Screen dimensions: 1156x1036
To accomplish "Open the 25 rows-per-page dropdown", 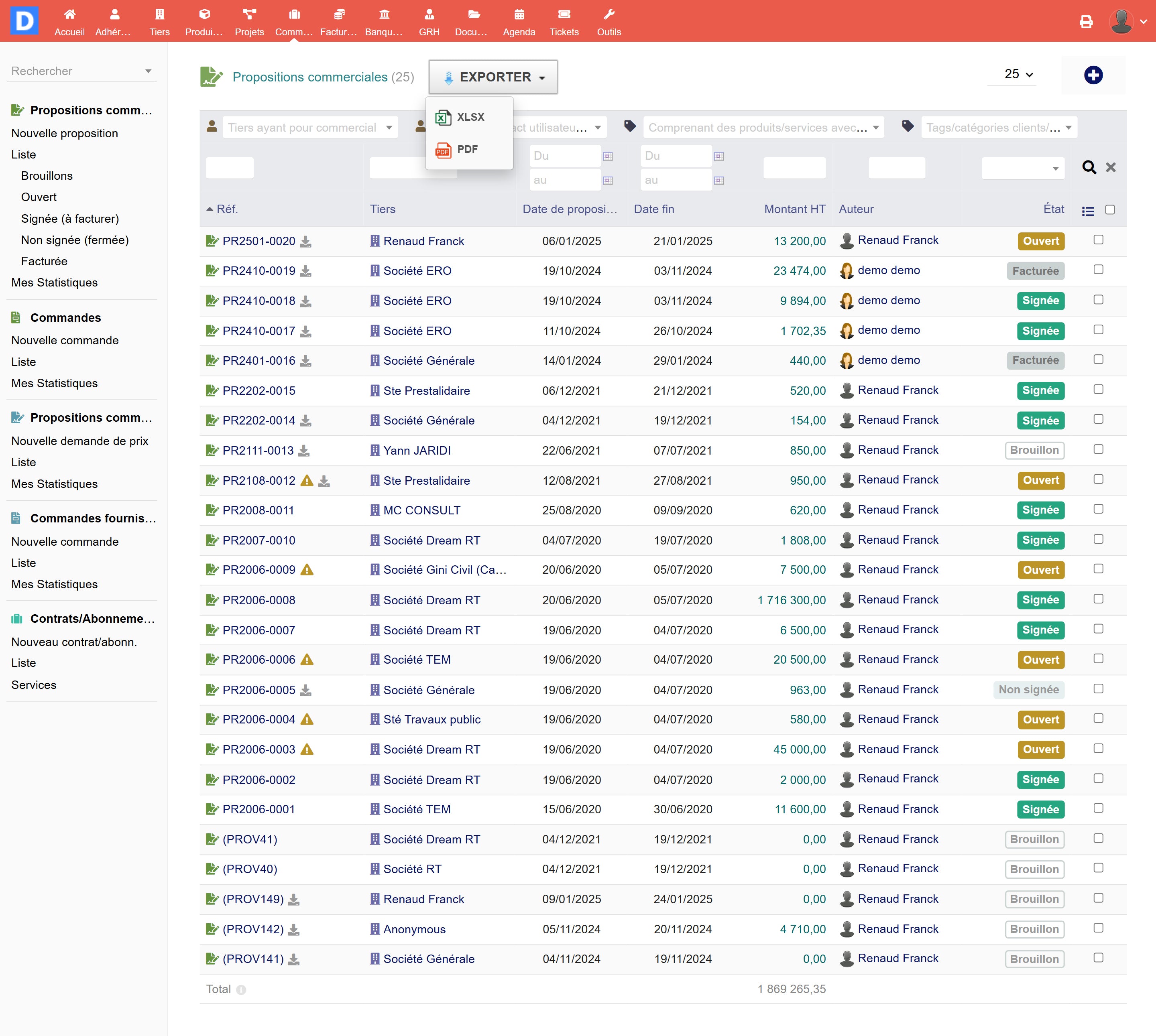I will point(1018,74).
